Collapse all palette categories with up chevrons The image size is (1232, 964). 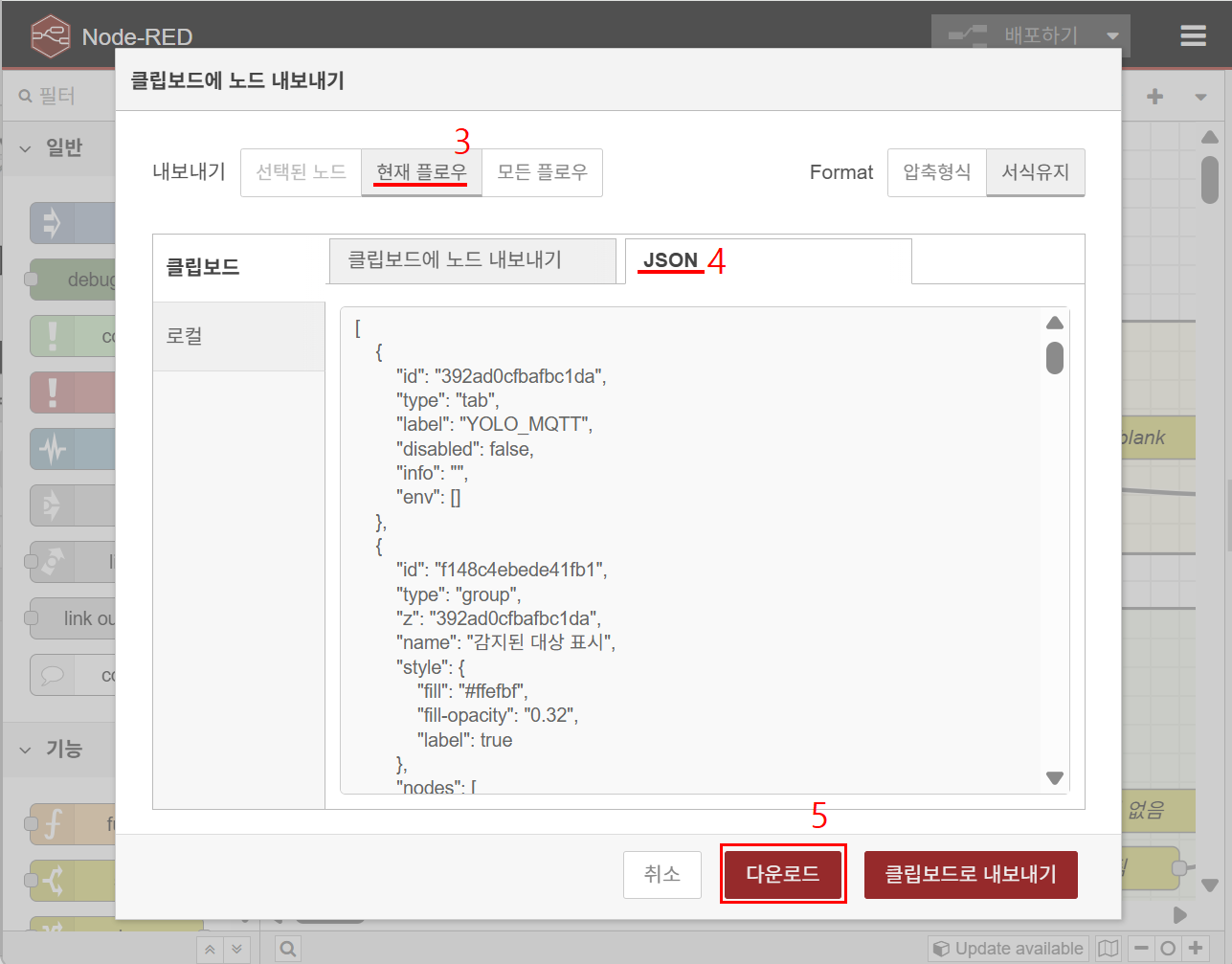point(211,949)
